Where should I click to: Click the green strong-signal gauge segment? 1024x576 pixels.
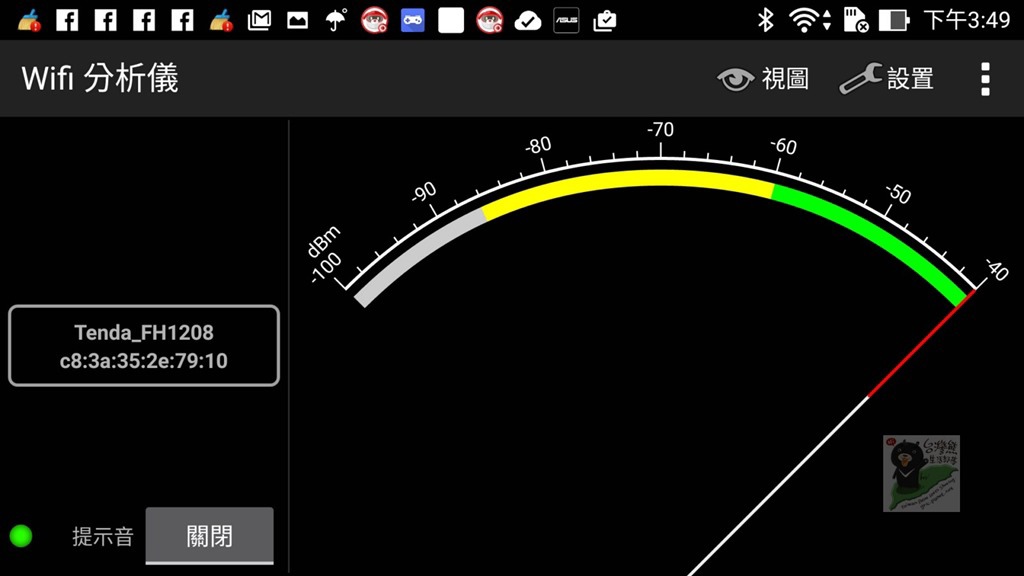875,235
